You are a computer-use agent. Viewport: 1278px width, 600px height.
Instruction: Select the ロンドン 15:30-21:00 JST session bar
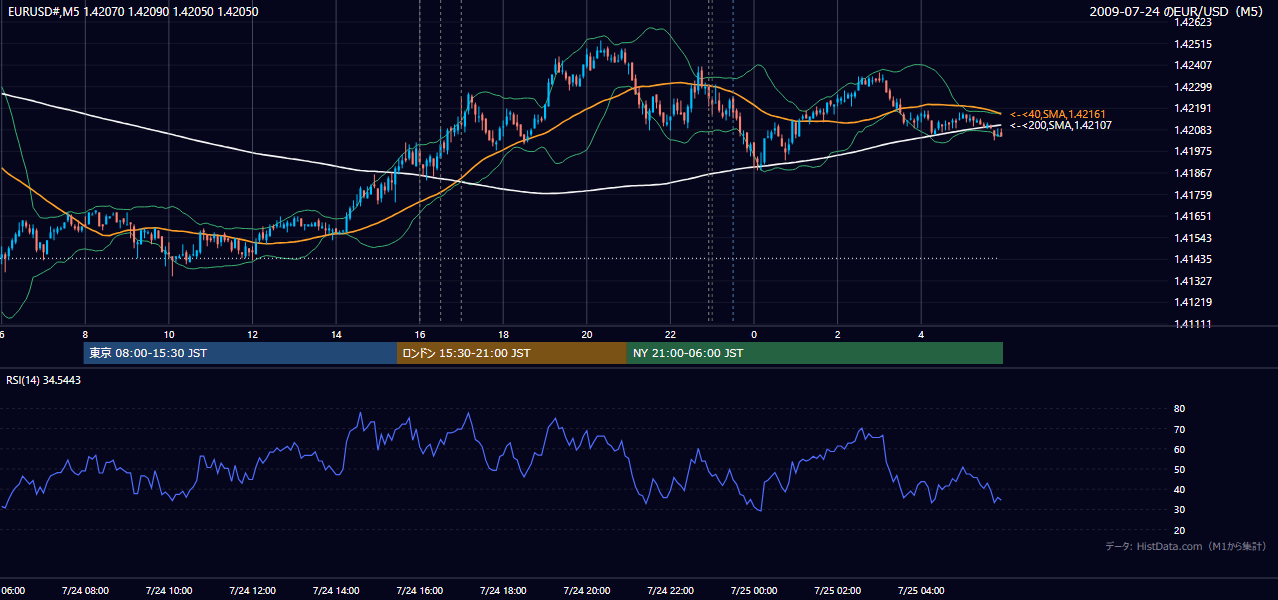[x=512, y=353]
